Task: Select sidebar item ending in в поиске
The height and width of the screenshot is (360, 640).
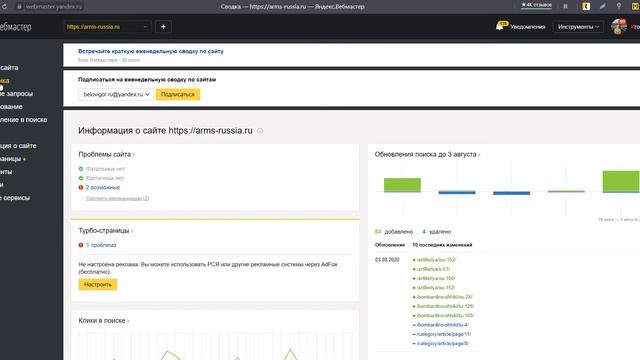Action: [23, 120]
